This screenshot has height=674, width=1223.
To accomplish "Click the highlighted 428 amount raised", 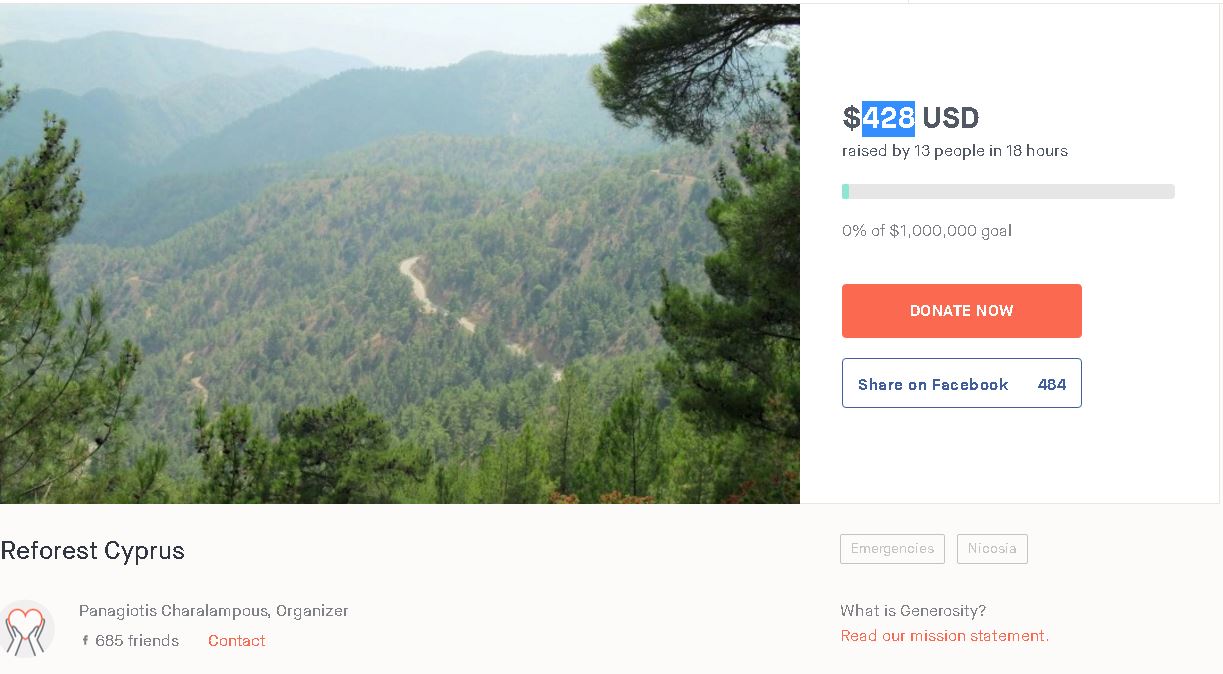I will [888, 118].
